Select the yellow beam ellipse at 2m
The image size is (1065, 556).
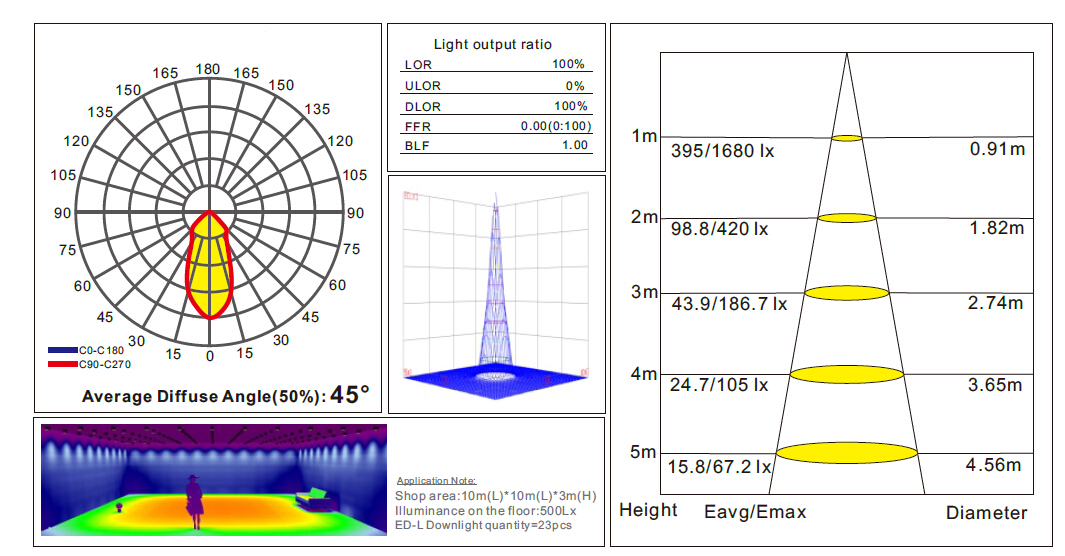[847, 217]
